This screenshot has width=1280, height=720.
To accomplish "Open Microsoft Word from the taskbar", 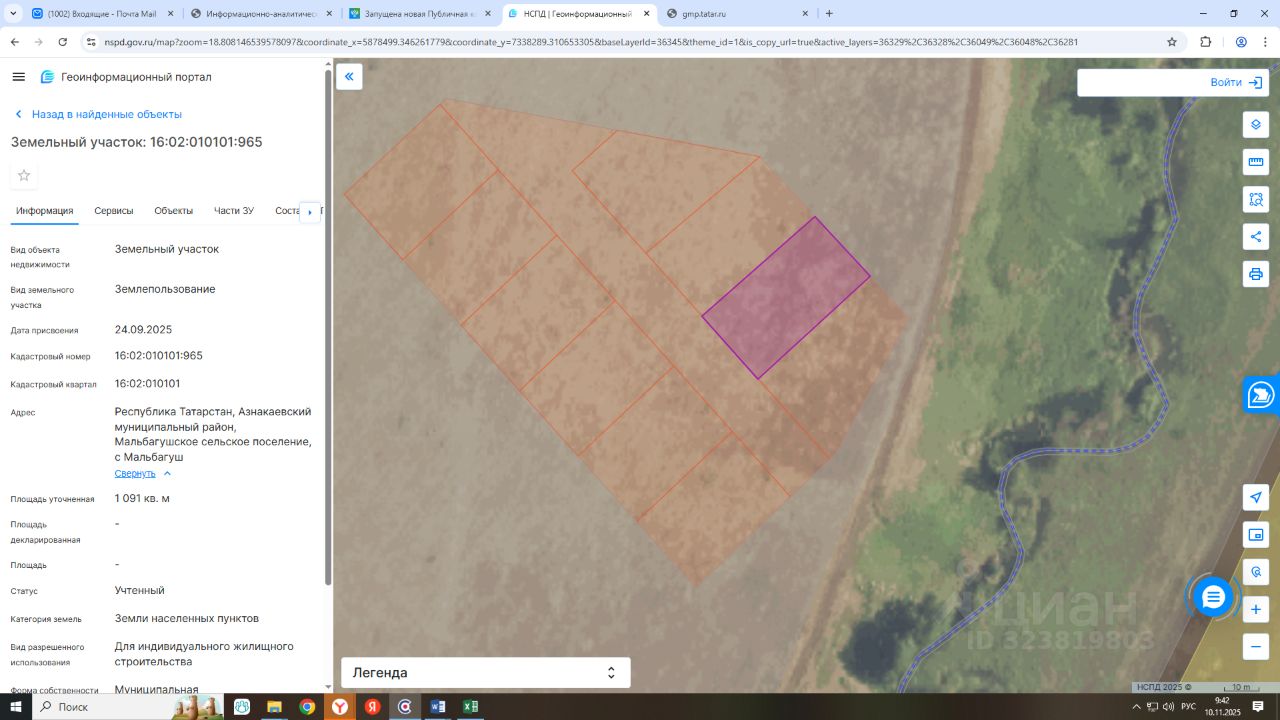I will [x=438, y=707].
